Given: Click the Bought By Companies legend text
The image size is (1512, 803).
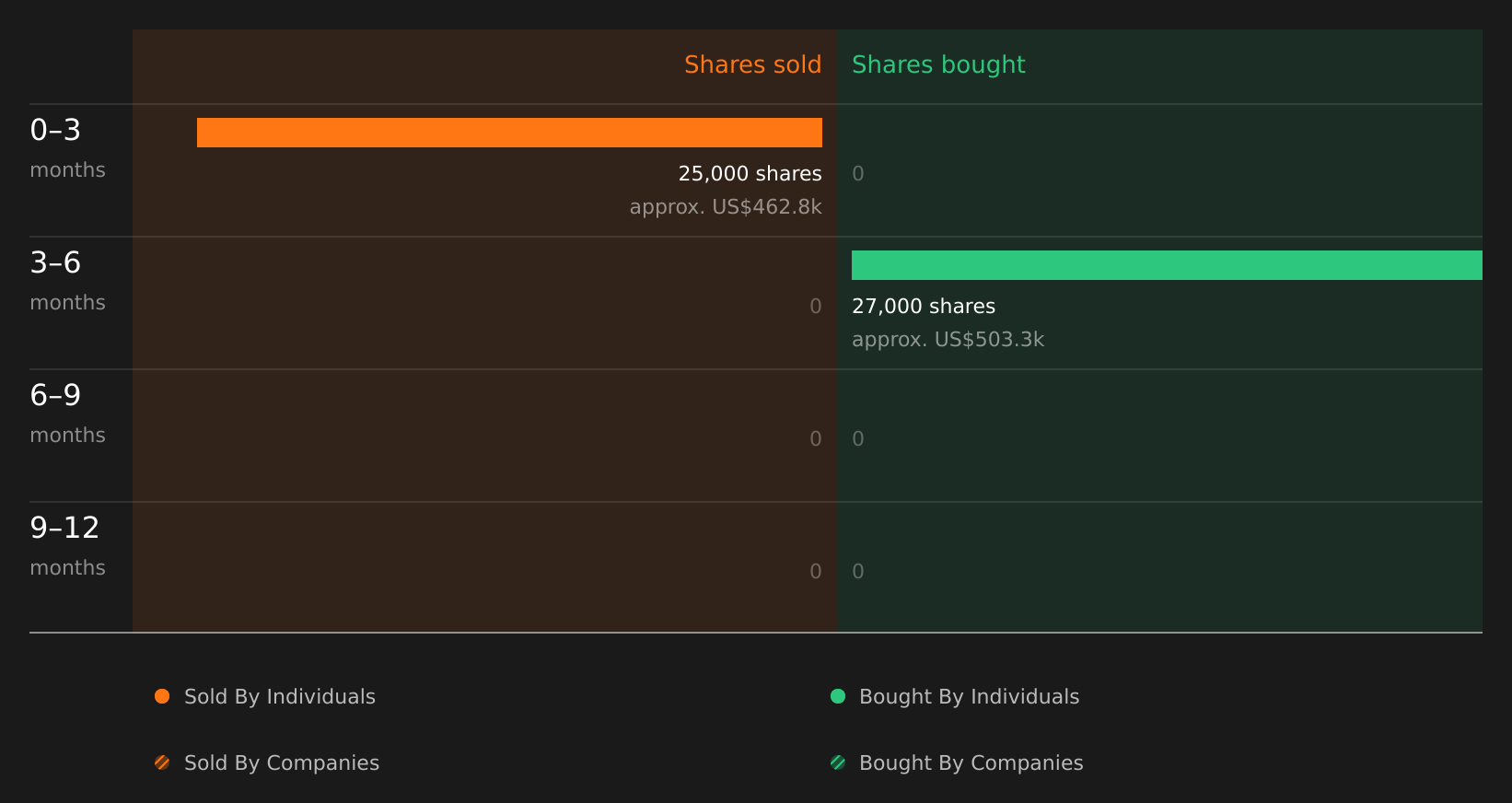Looking at the screenshot, I should coord(971,762).
